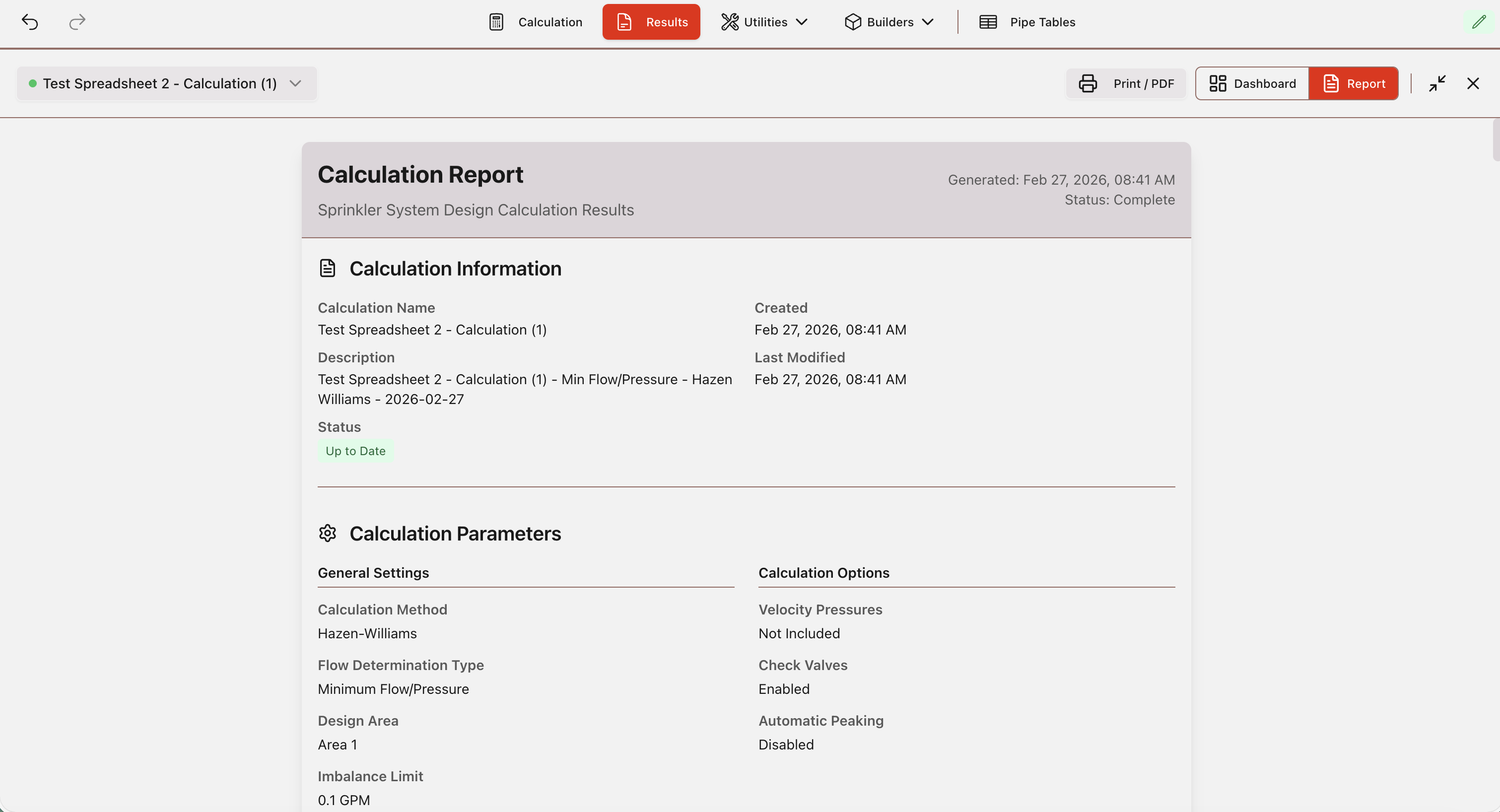Click the green pencil edit icon
Screen dimensions: 1500x812
click(x=1479, y=22)
